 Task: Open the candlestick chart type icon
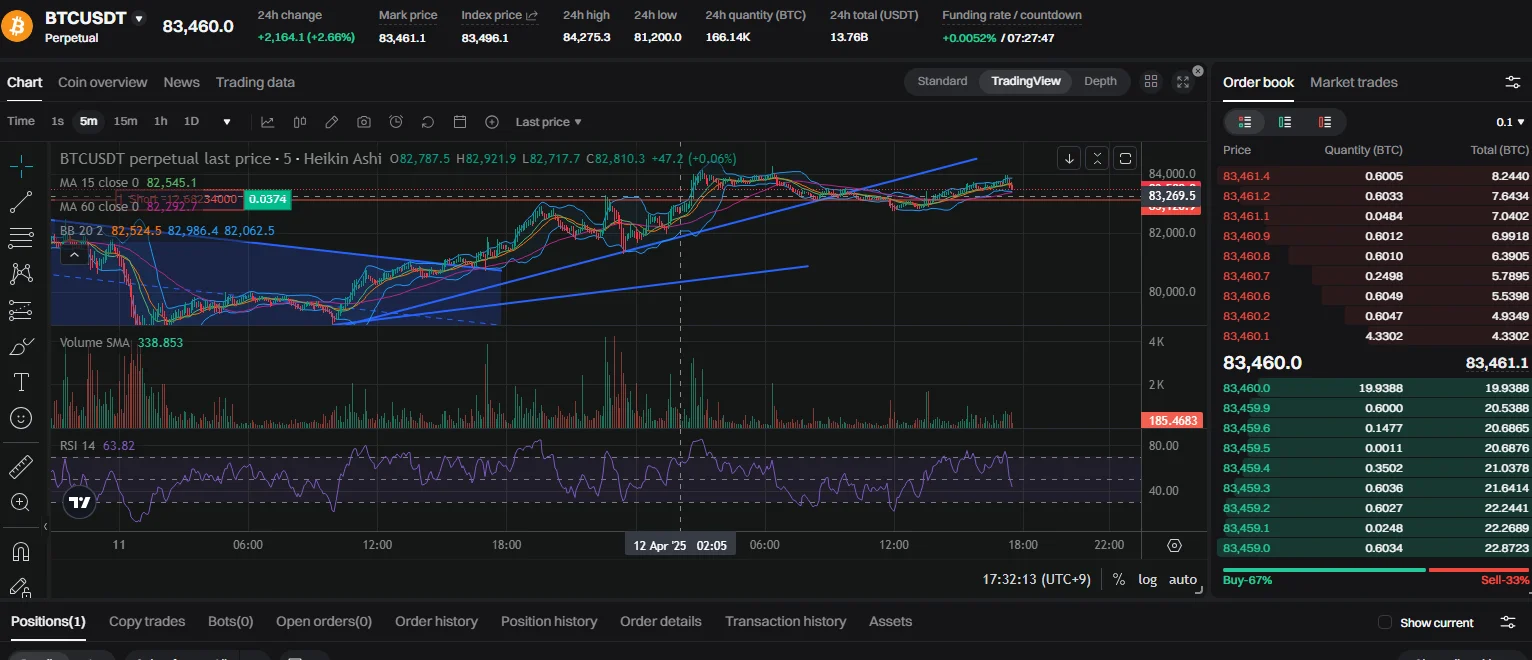(x=300, y=122)
